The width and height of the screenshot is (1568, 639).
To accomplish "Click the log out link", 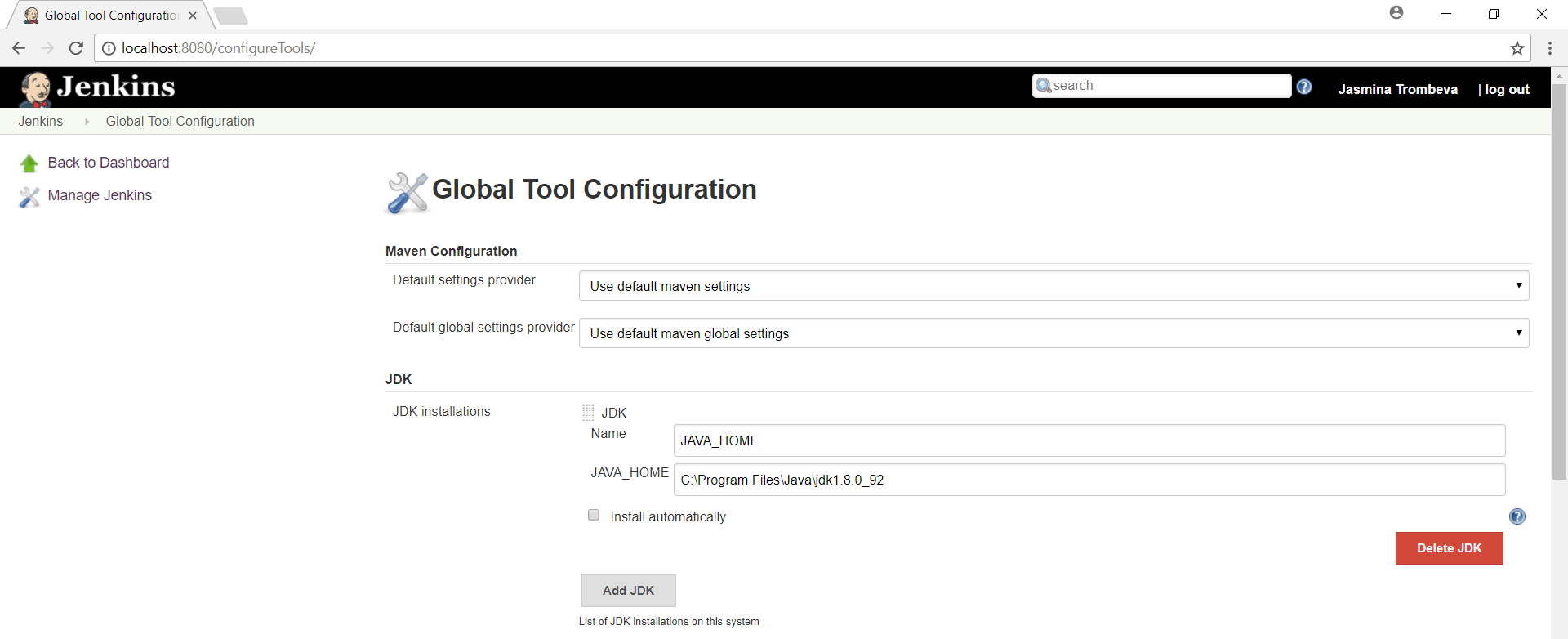I will pyautogui.click(x=1507, y=89).
